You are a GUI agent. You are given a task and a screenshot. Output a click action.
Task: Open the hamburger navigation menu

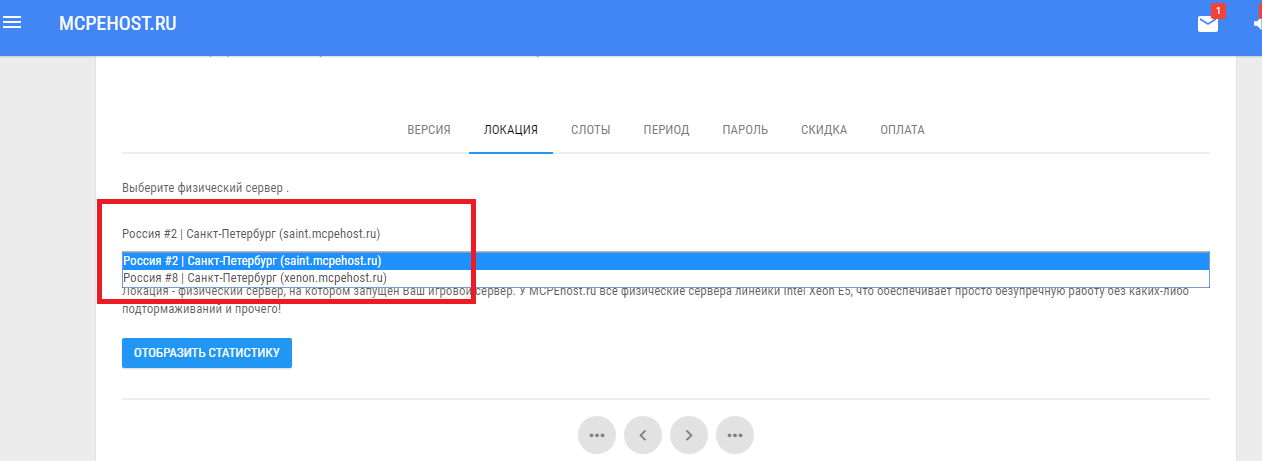[x=12, y=22]
